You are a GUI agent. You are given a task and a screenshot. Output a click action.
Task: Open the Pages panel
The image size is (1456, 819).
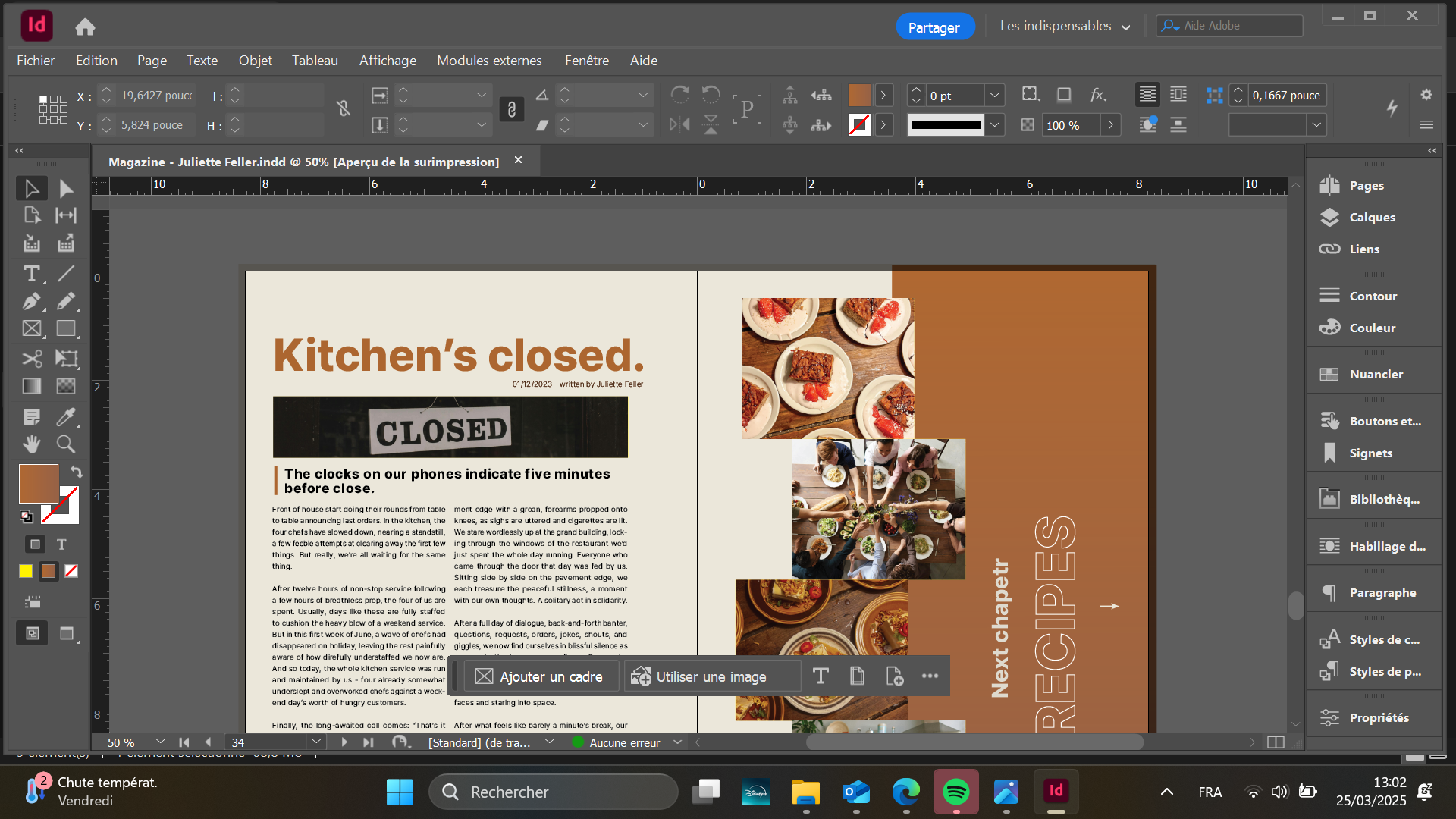[x=1367, y=186]
